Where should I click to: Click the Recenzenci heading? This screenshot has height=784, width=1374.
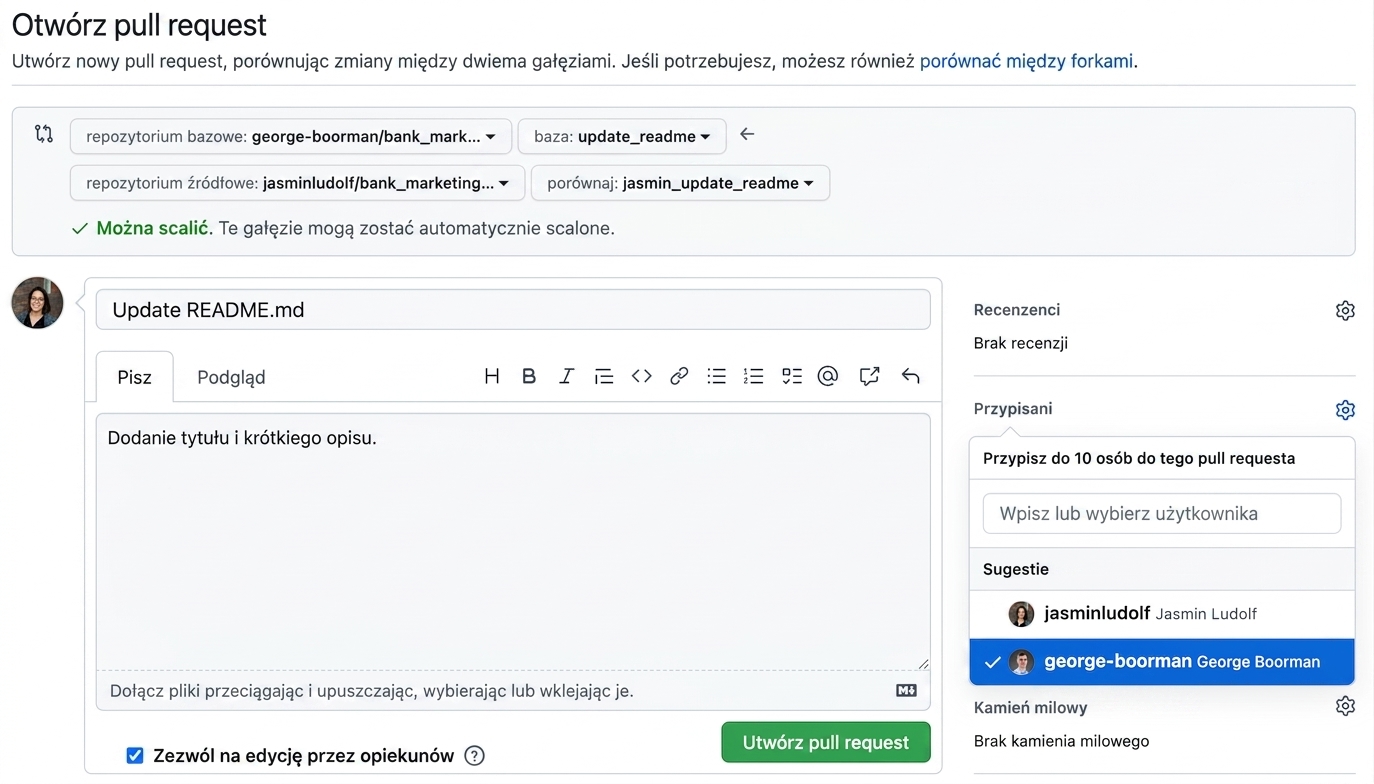pyautogui.click(x=1017, y=310)
